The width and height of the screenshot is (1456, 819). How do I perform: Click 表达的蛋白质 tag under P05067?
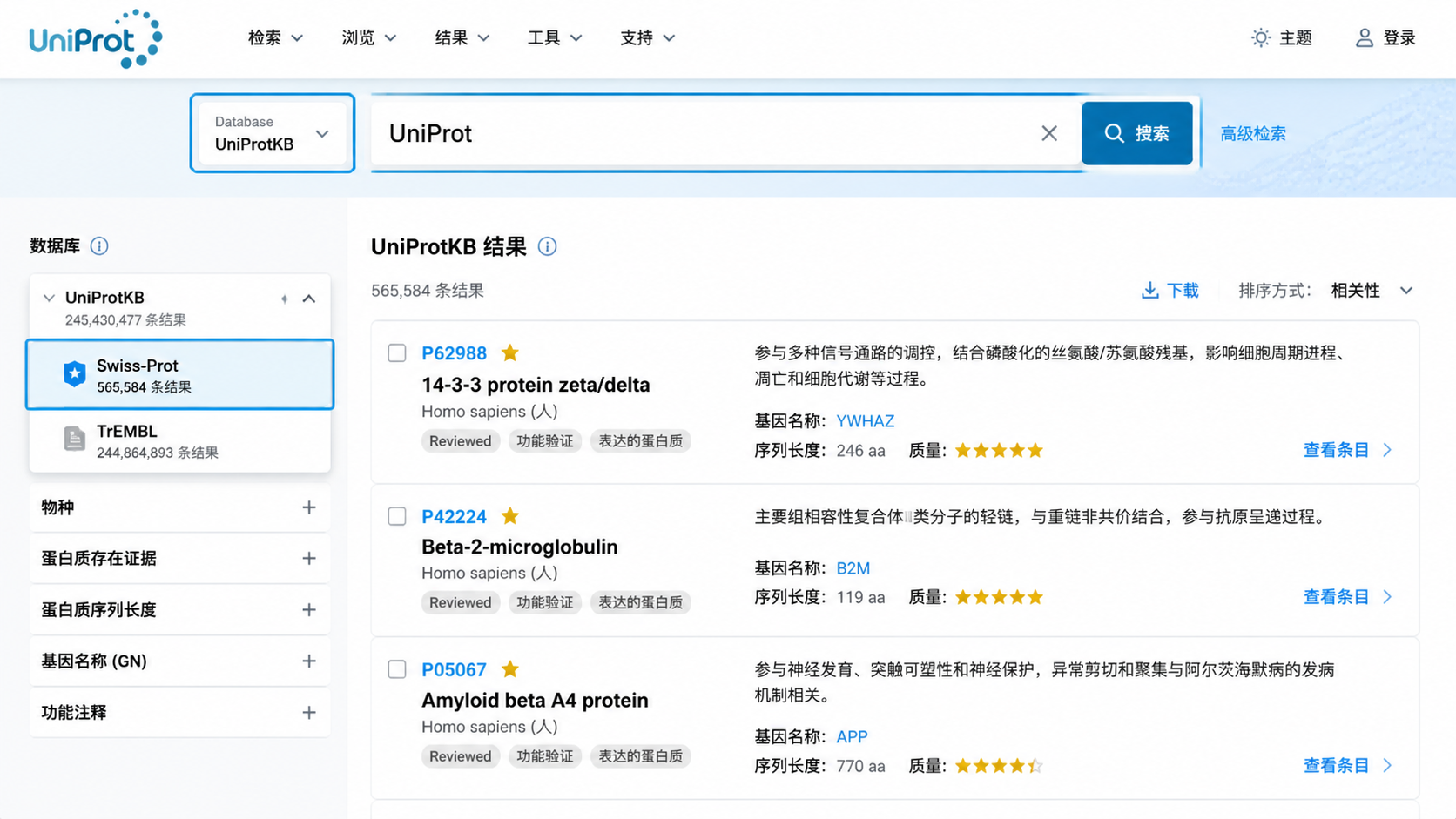[x=640, y=756]
